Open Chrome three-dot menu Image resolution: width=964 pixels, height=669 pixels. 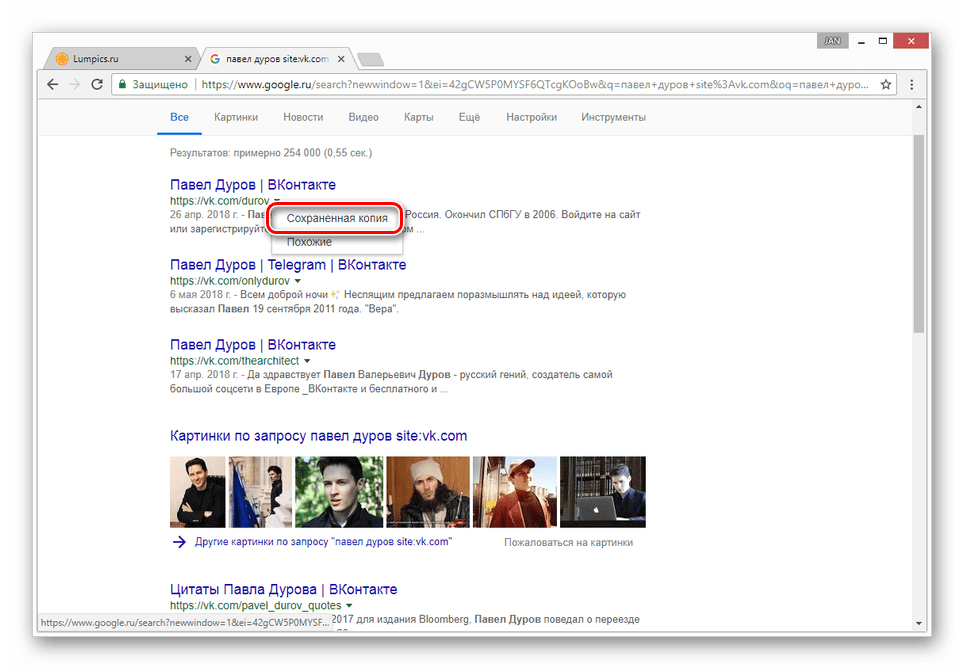coord(911,85)
